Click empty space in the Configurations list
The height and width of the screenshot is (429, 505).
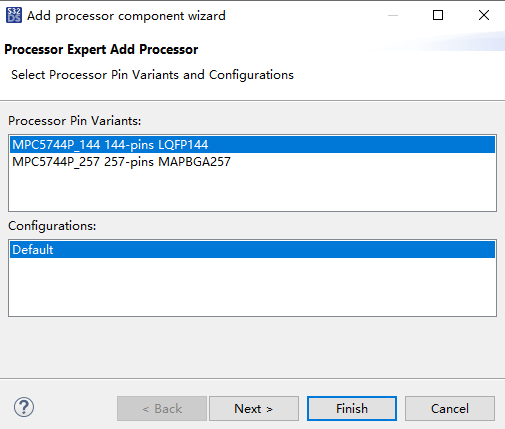(x=252, y=287)
